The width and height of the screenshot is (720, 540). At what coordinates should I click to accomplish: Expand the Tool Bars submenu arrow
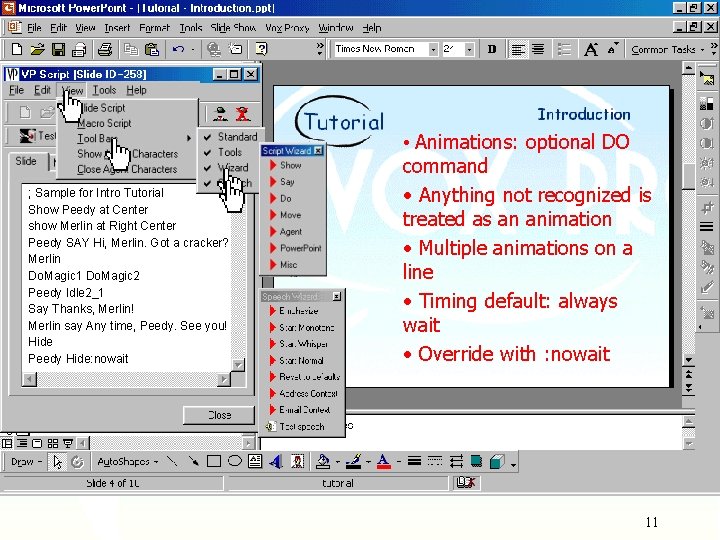[x=189, y=138]
